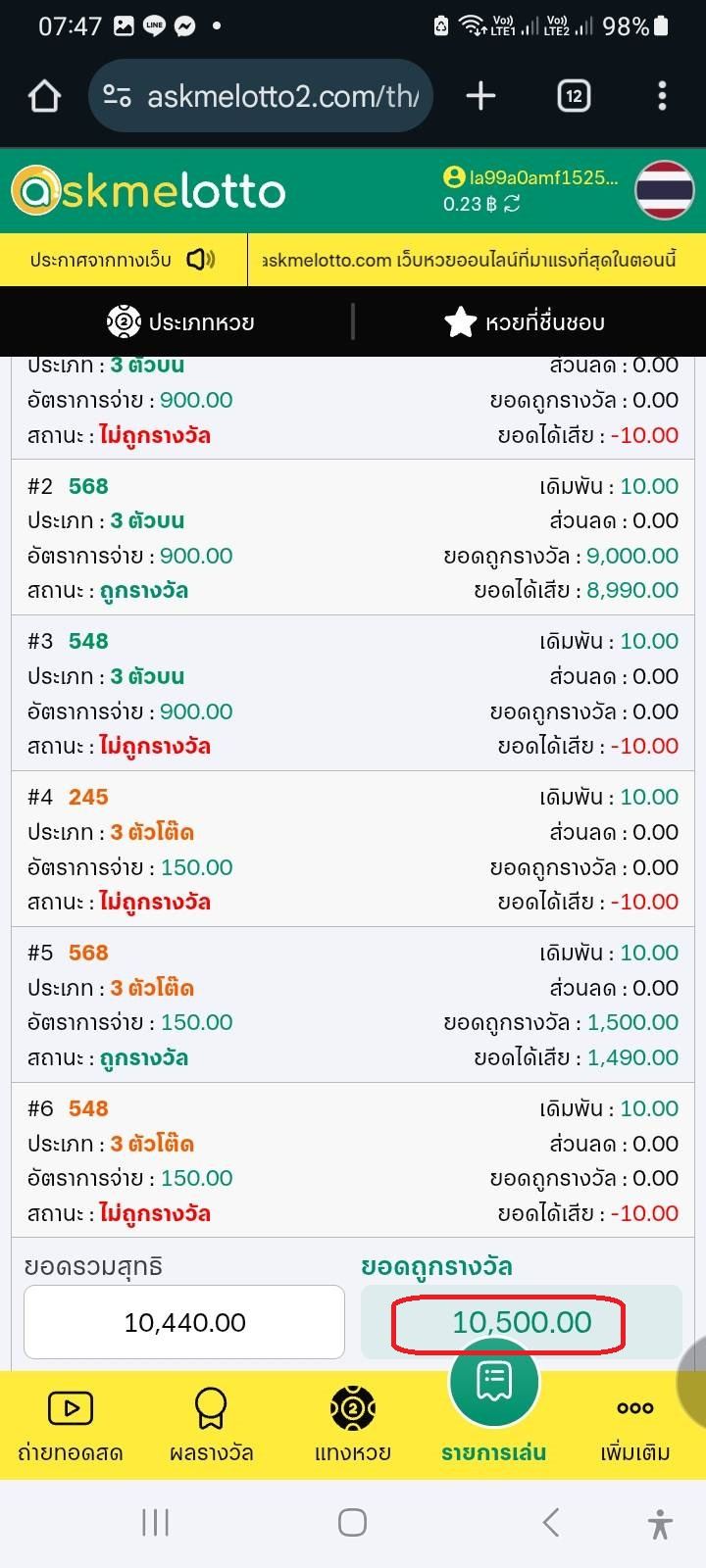Tap the askmelotto logo
This screenshot has height=1568, width=706.
pyautogui.click(x=149, y=191)
